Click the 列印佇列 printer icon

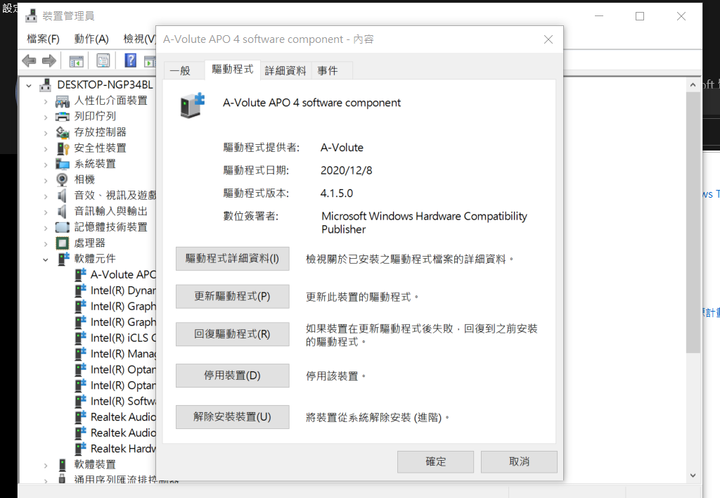62,117
